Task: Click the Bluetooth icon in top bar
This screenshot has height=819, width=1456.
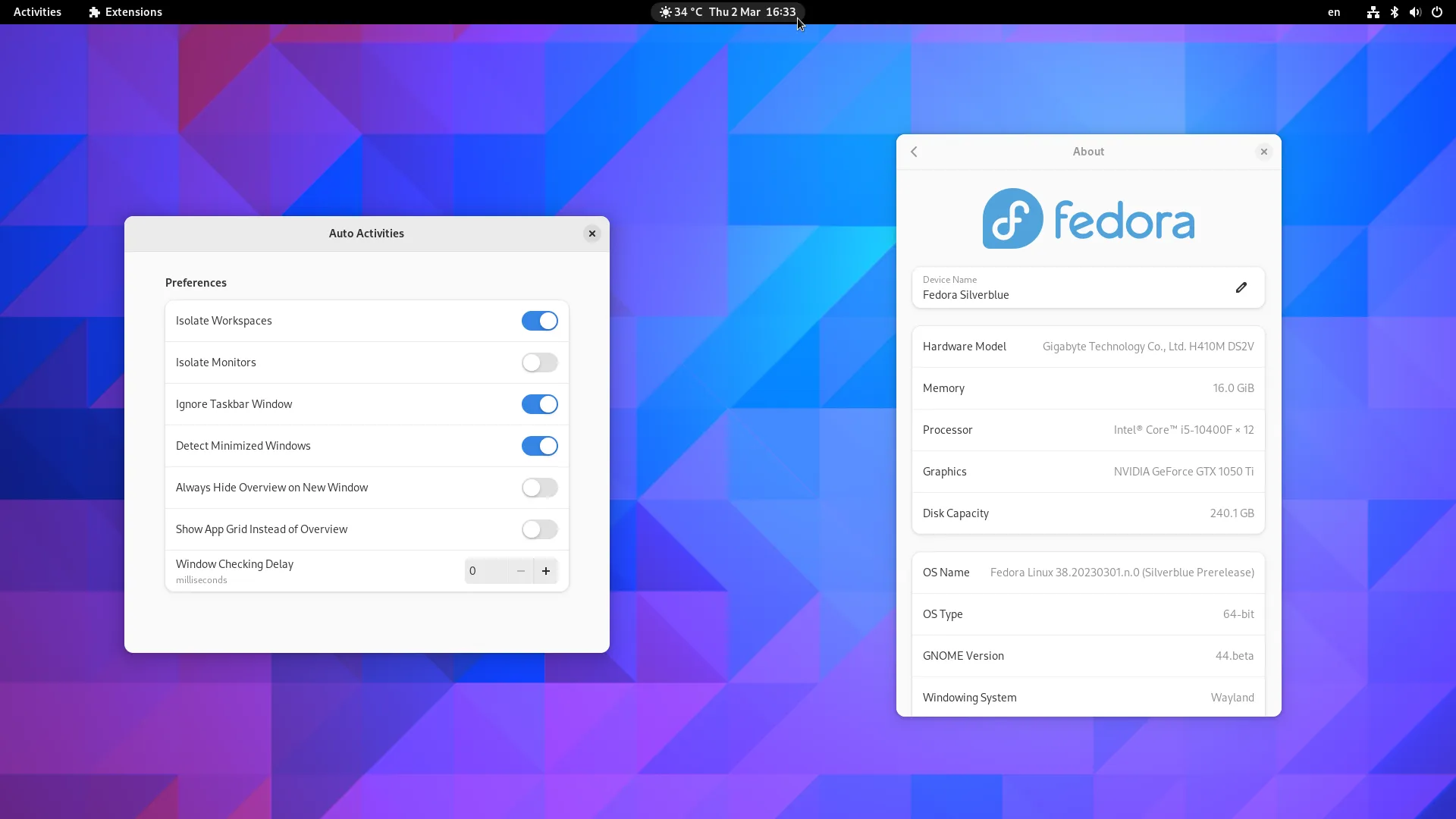Action: tap(1394, 12)
